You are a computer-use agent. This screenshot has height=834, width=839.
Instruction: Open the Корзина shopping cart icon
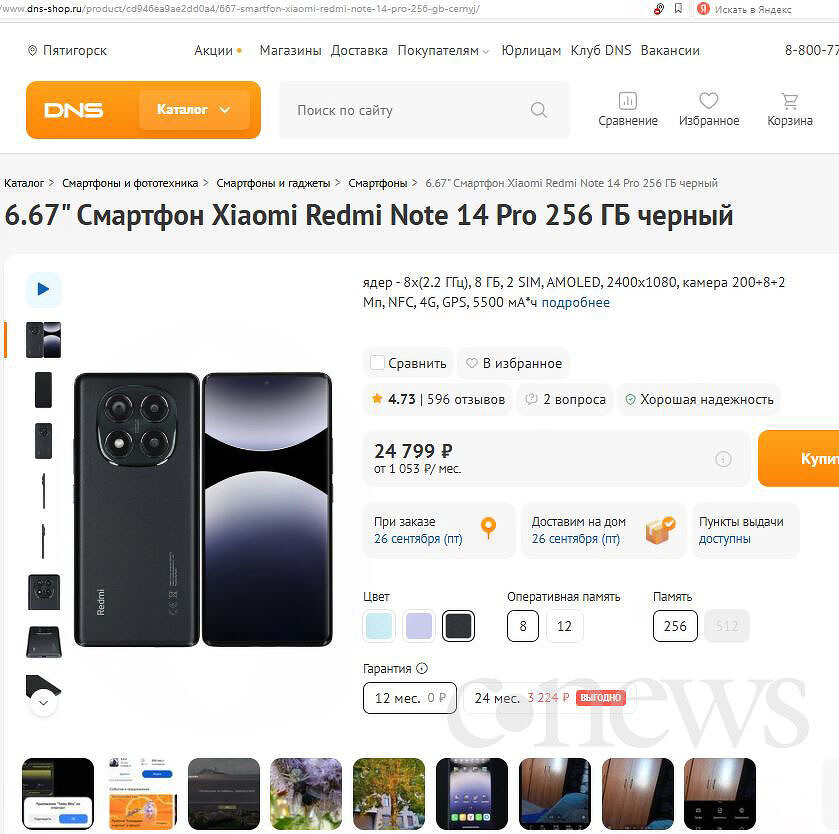click(x=789, y=101)
